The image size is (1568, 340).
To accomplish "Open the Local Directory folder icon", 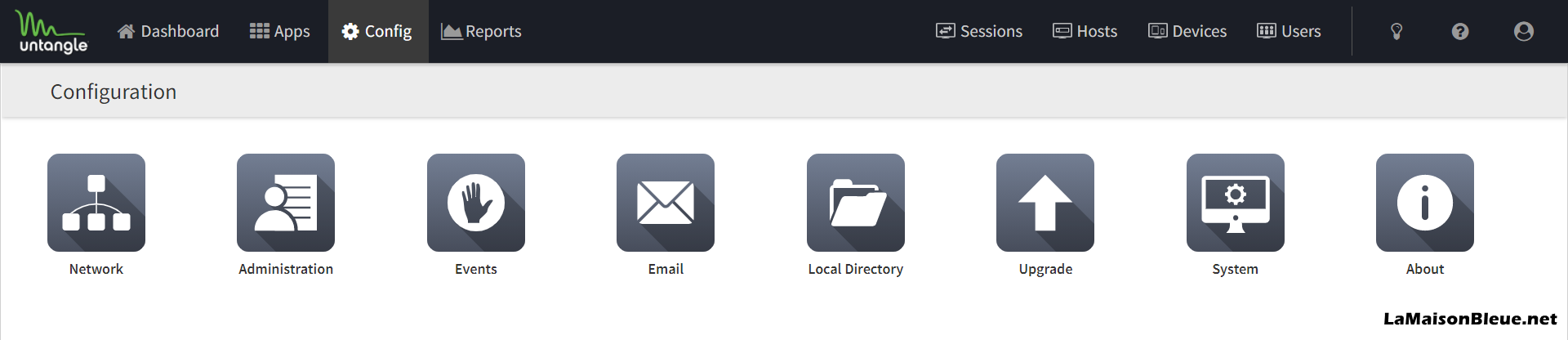I will click(856, 203).
